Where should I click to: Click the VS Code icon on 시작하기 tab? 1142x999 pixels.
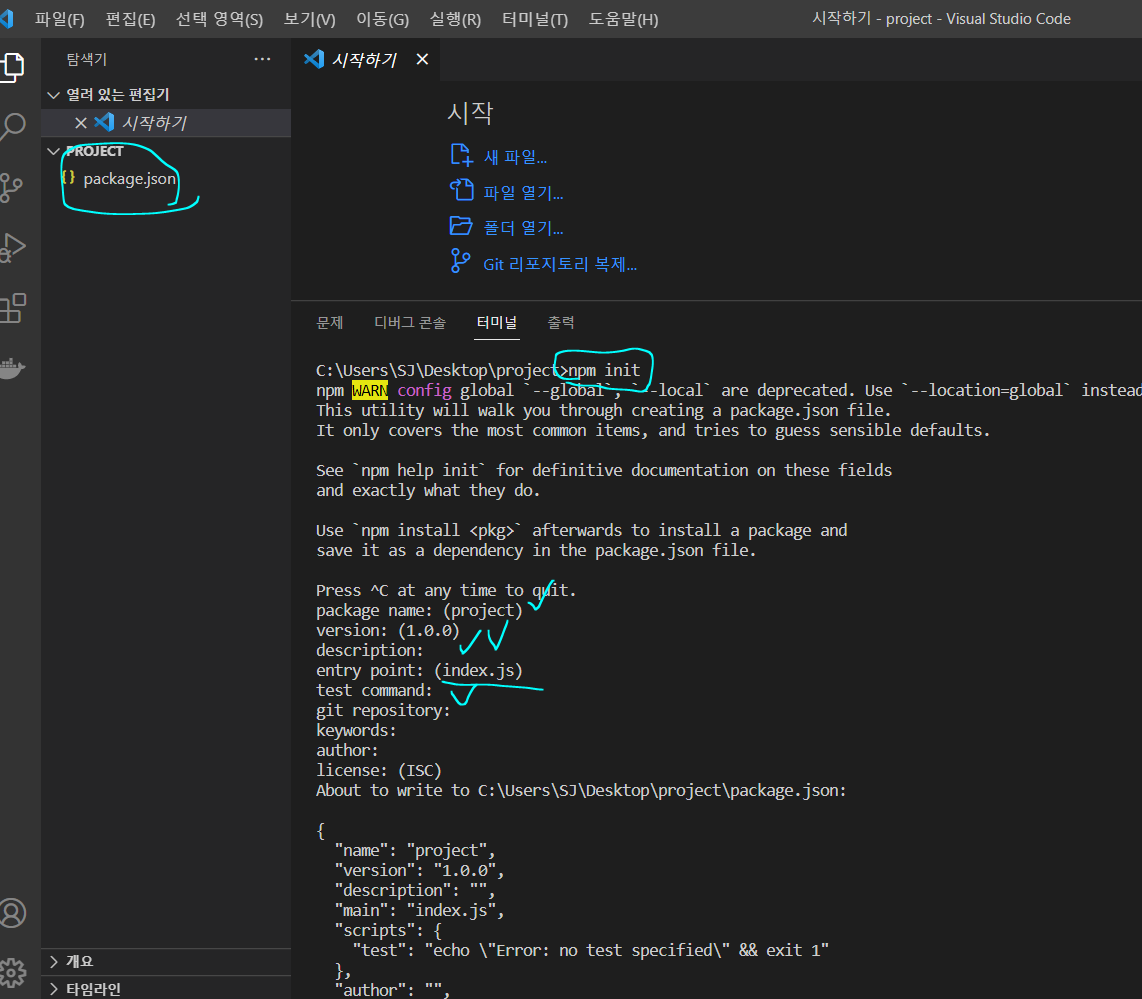314,59
